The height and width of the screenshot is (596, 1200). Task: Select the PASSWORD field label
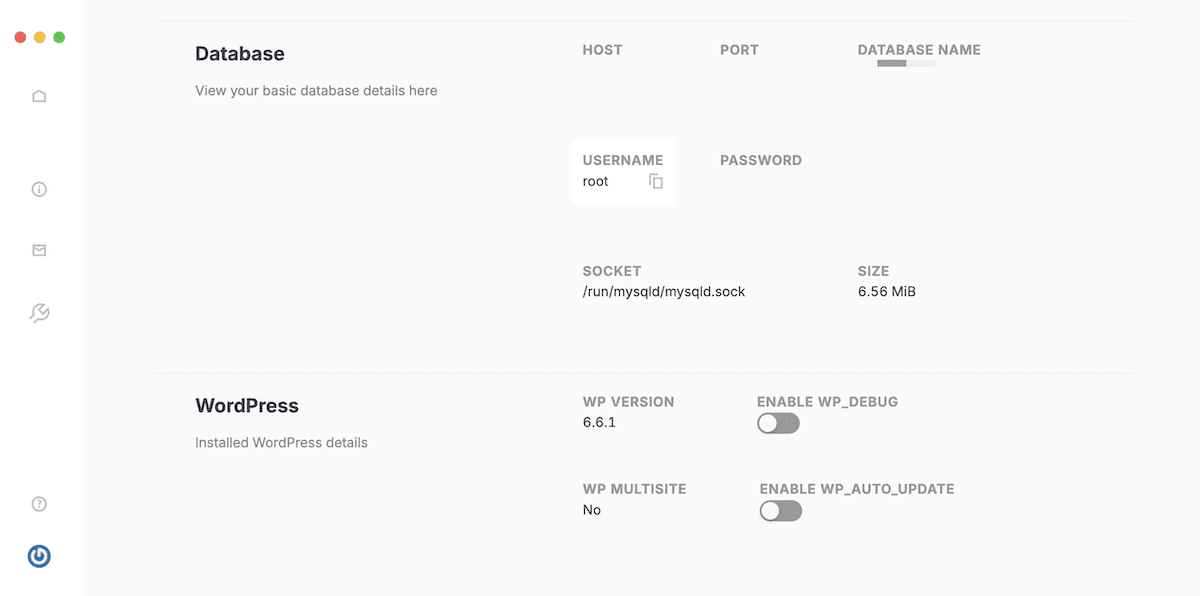click(x=761, y=160)
